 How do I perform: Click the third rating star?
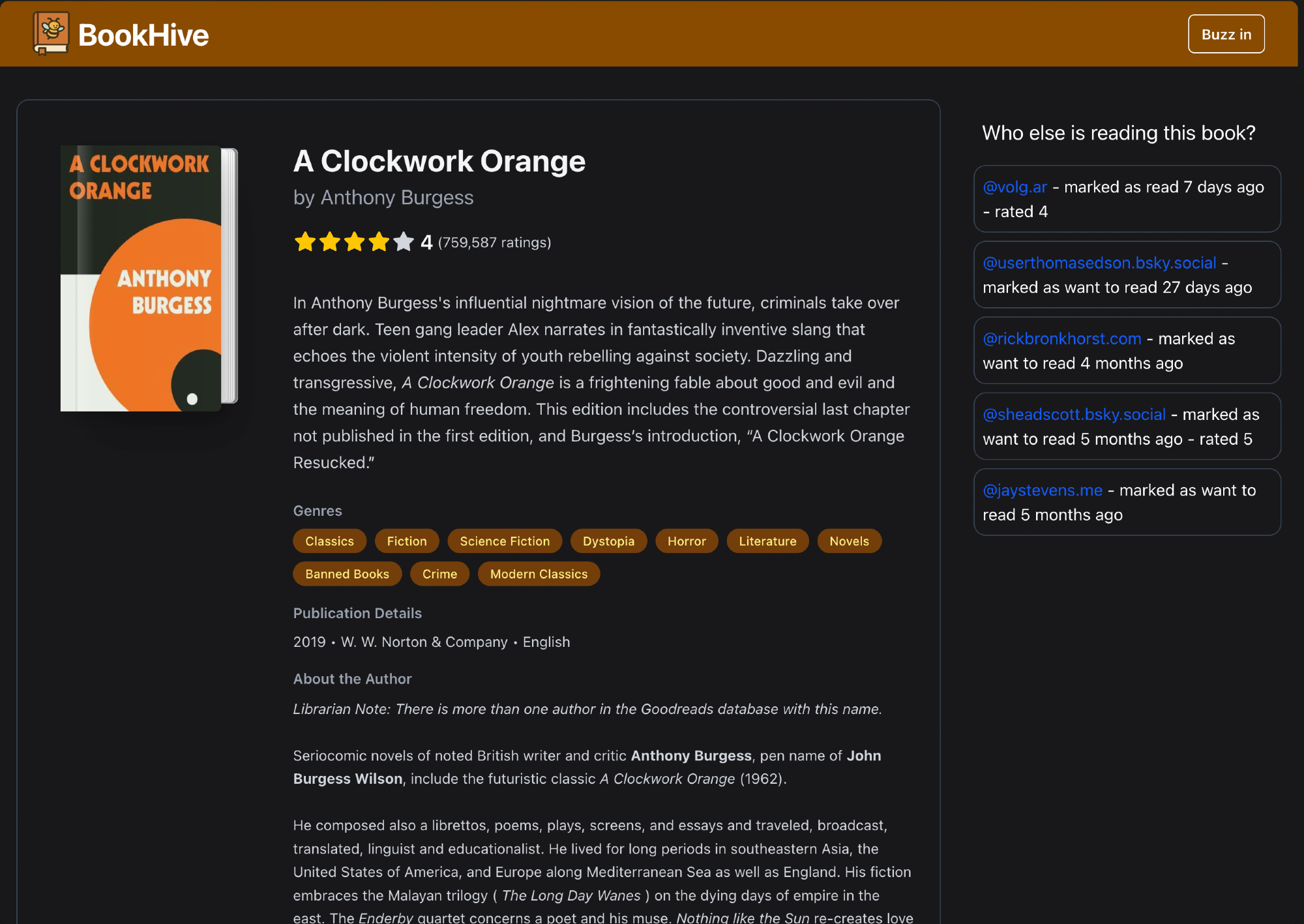point(354,242)
